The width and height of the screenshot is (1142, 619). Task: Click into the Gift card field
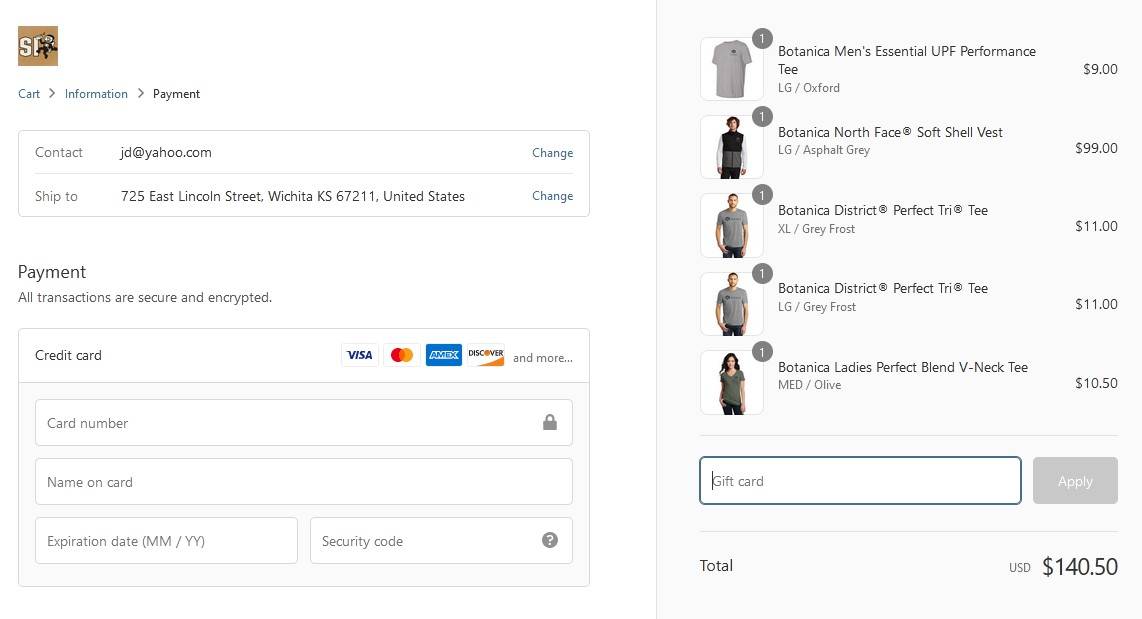click(860, 481)
